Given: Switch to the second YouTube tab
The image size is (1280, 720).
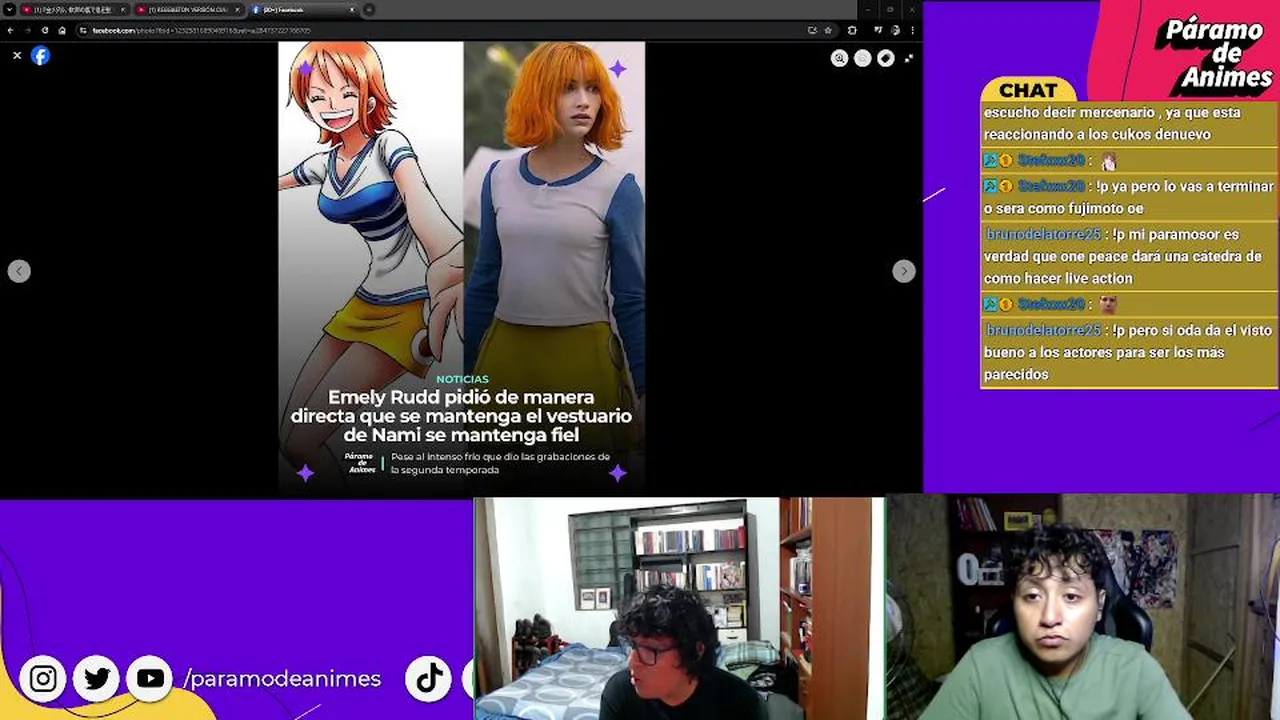Looking at the screenshot, I should [189, 9].
